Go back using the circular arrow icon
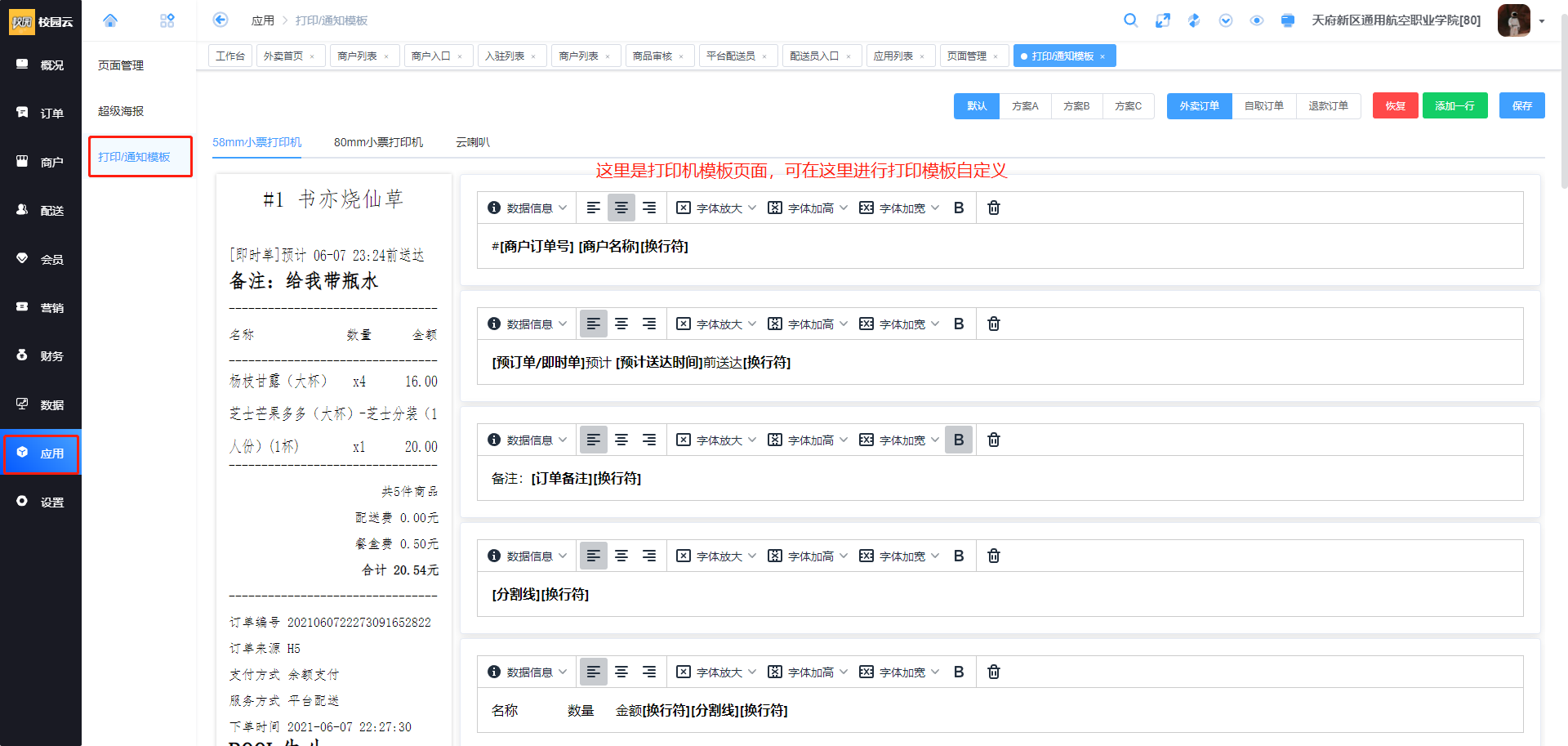The height and width of the screenshot is (746, 1568). (x=220, y=20)
